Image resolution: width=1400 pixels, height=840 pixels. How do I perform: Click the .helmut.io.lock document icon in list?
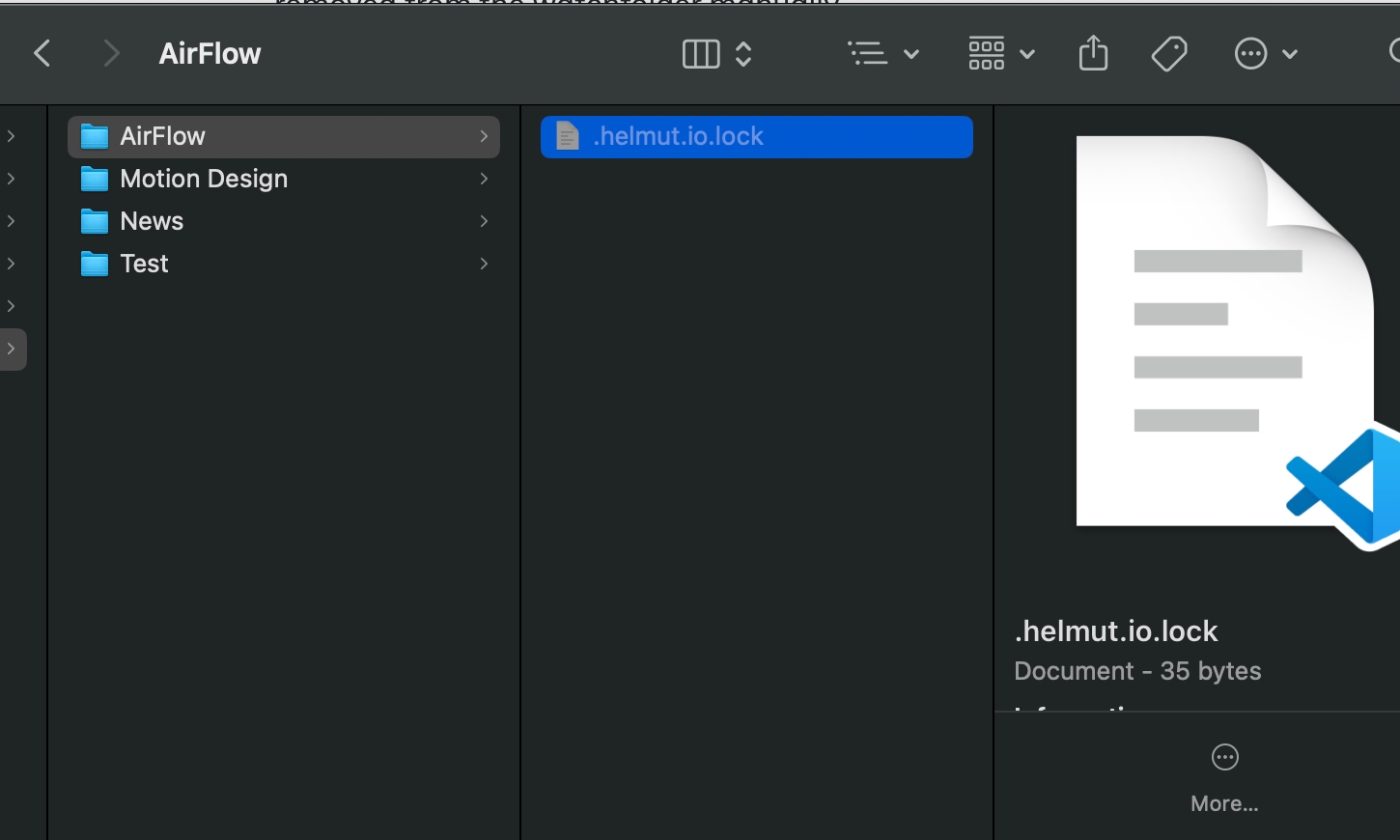pyautogui.click(x=568, y=136)
